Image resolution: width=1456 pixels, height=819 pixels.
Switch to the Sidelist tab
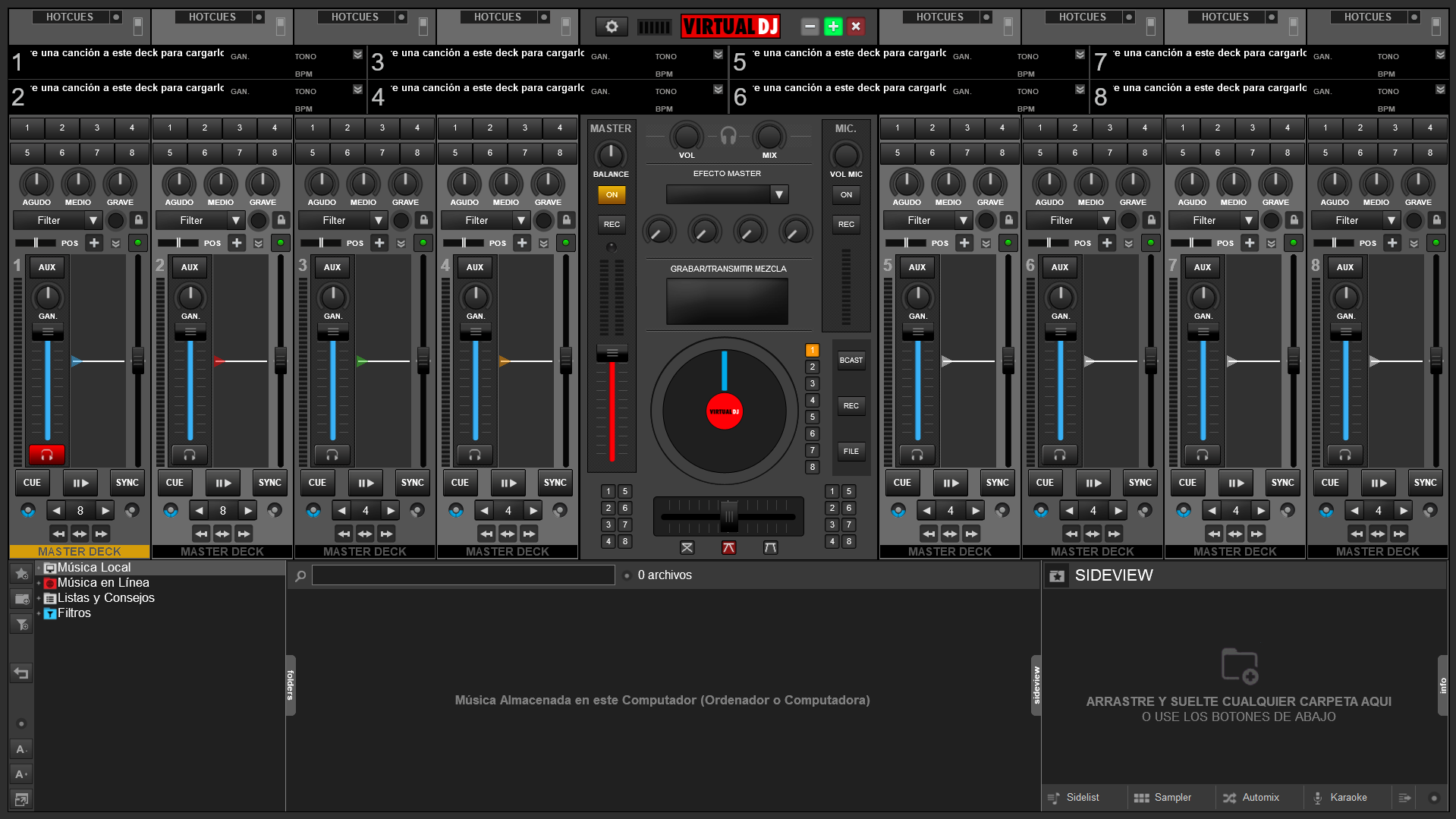1083,798
